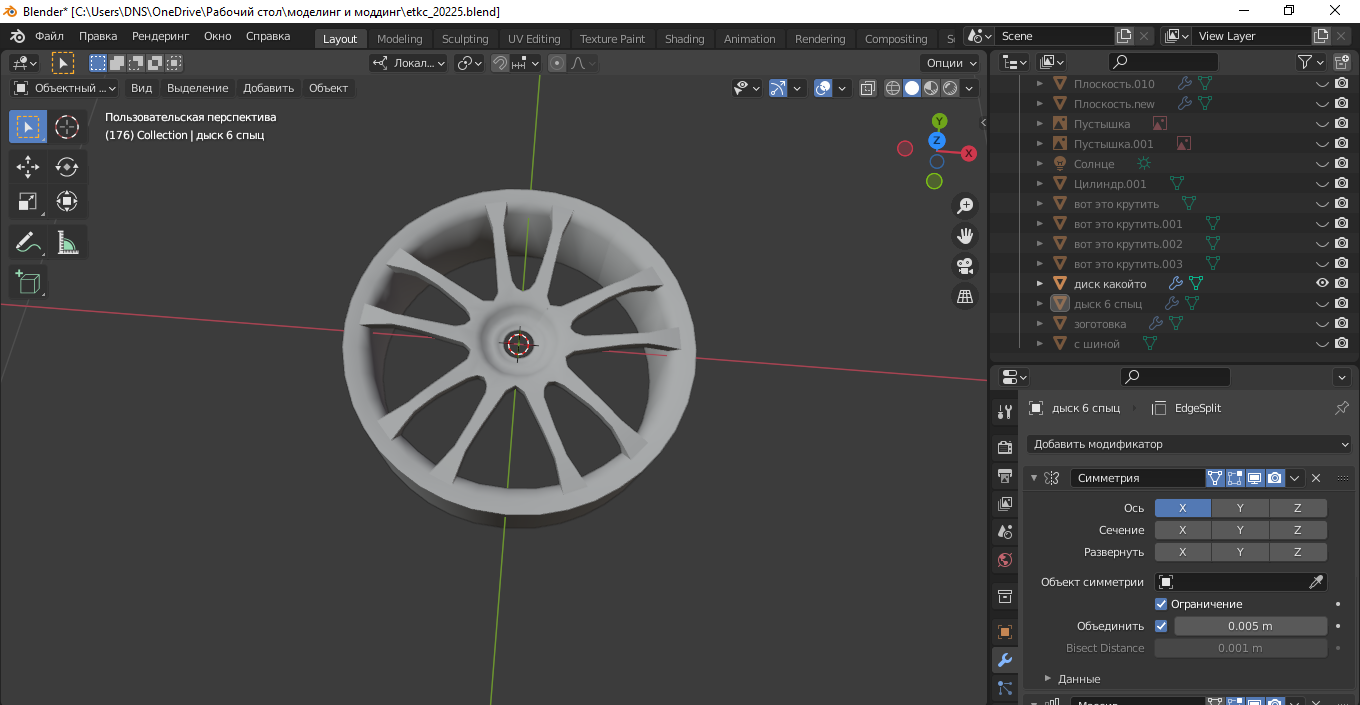
Task: Adjust the merge distance 0.005 m field
Action: tap(1250, 626)
